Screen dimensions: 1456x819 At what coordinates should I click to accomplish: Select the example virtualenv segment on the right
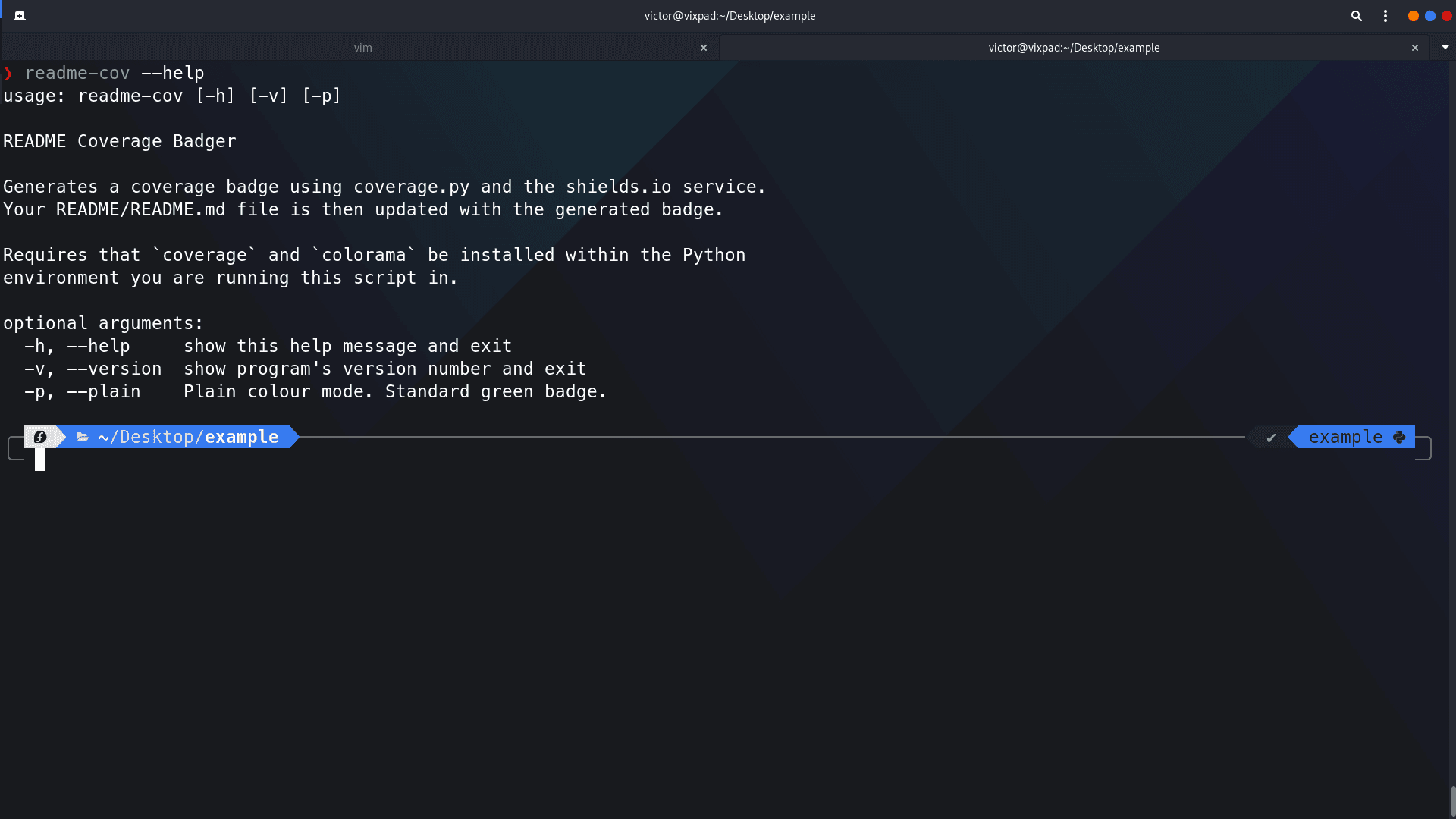click(x=1347, y=437)
